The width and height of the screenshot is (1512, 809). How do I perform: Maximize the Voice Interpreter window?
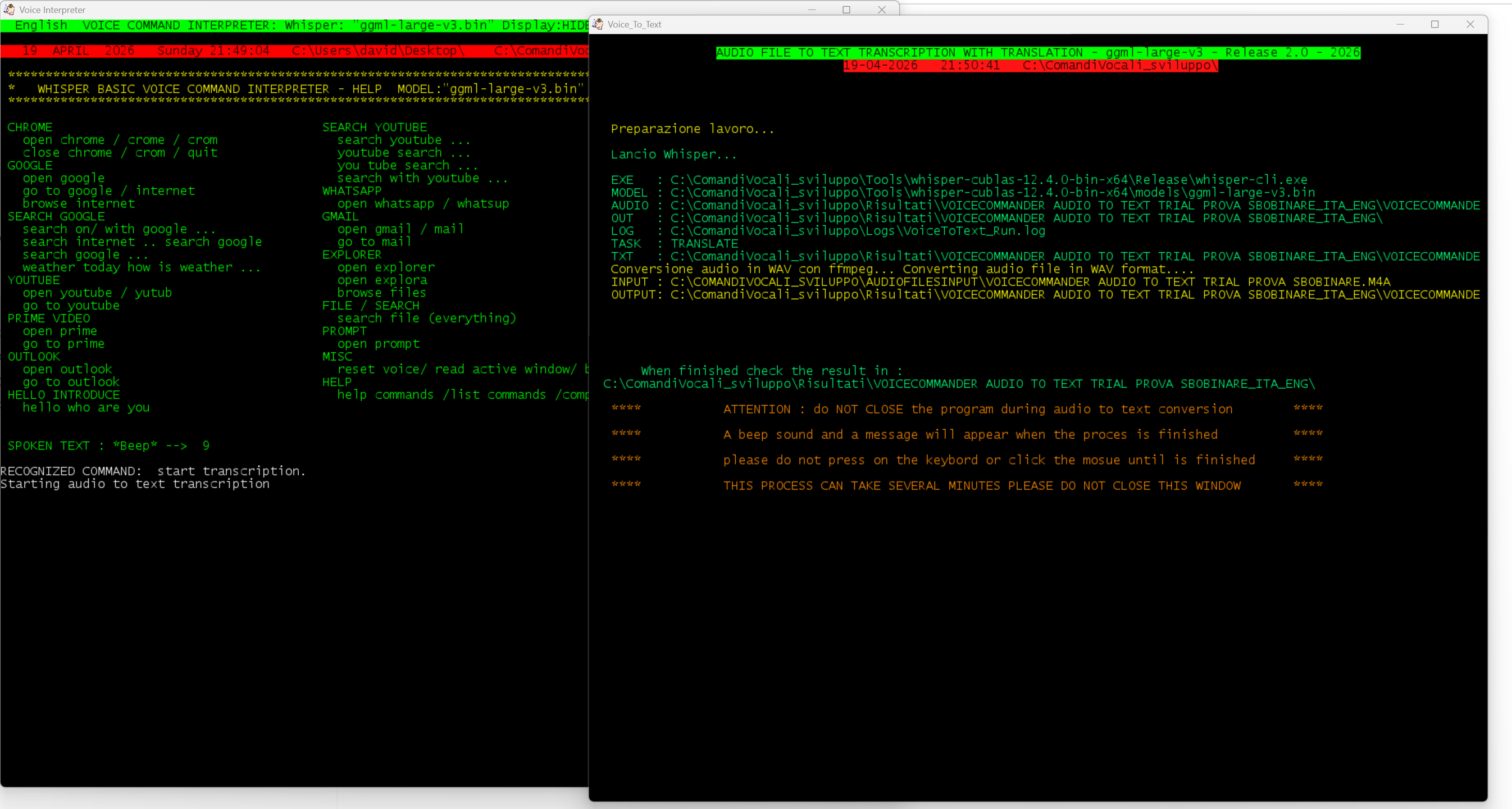[846, 10]
